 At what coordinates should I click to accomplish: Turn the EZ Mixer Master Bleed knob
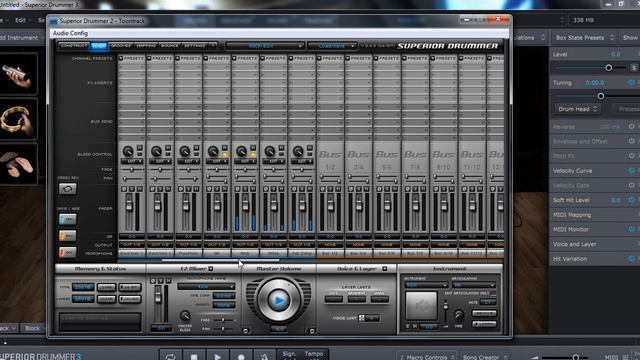coord(185,316)
